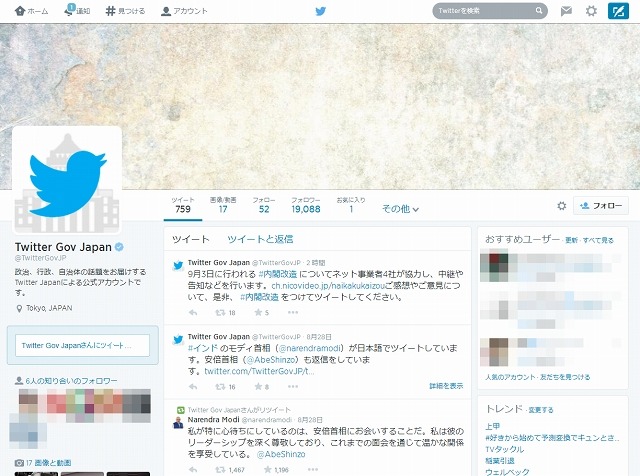The width and height of the screenshot is (640, 476).
Task: Click the Twitter bird logo in top bar
Action: 321,11
